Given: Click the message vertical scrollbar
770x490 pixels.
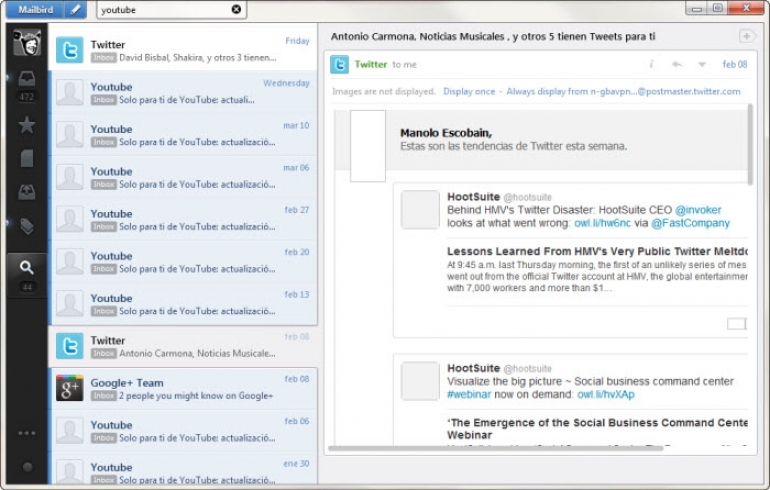Looking at the screenshot, I should tap(750, 144).
